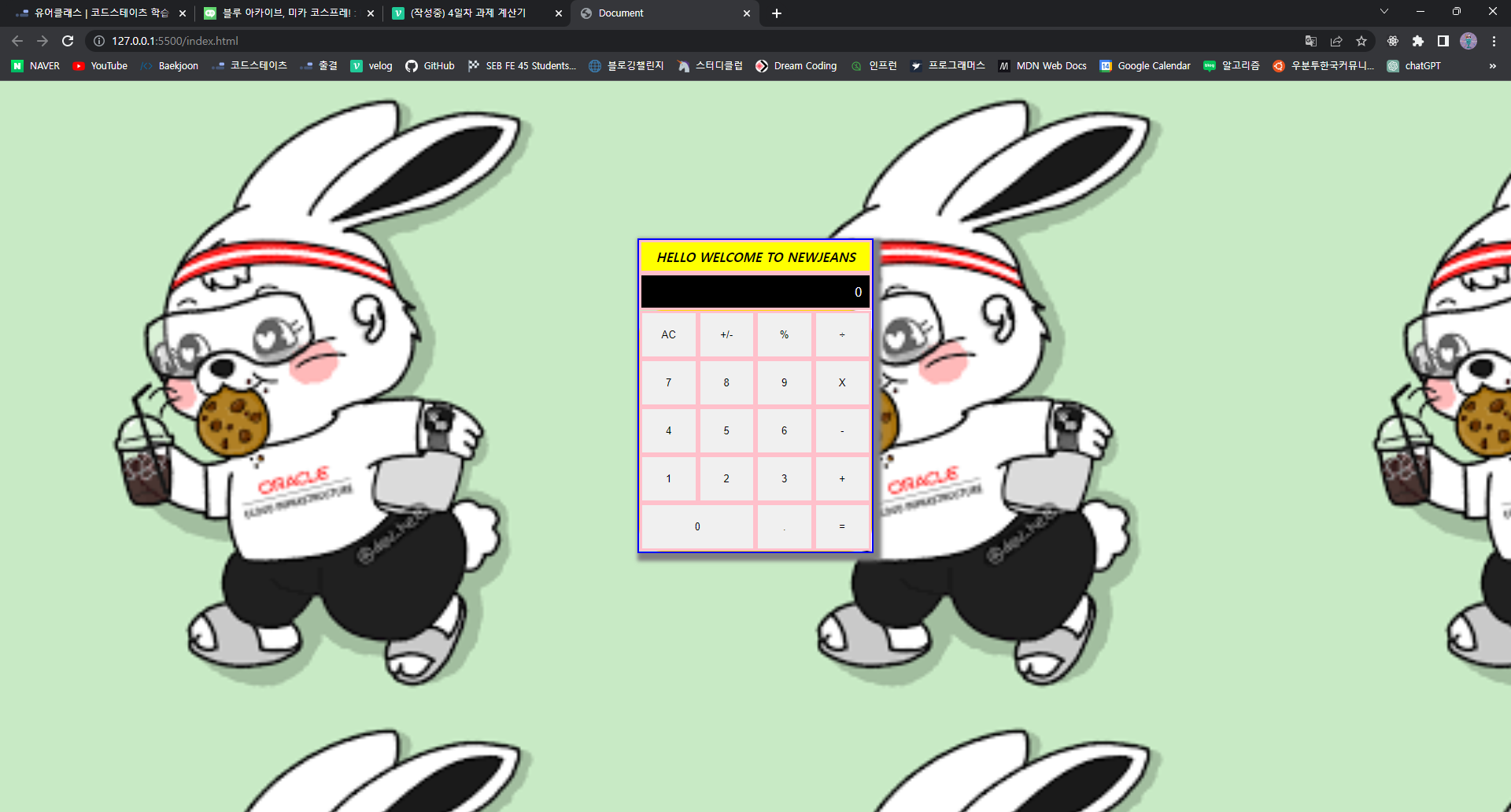This screenshot has width=1511, height=812.
Task: Click calculator number 6
Action: [784, 431]
